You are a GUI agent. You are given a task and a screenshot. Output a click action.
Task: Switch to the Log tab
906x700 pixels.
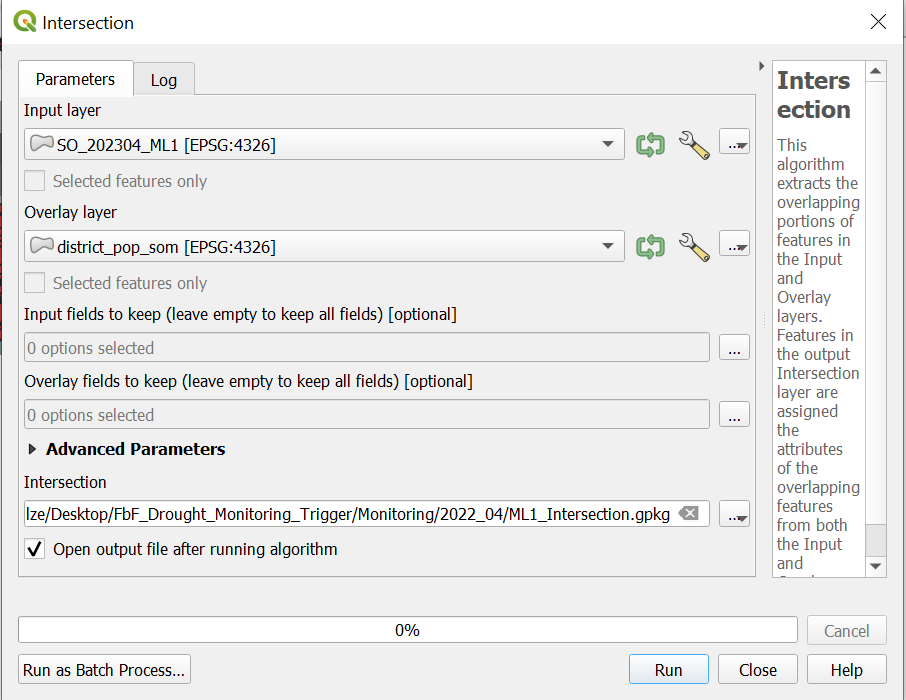tap(164, 80)
